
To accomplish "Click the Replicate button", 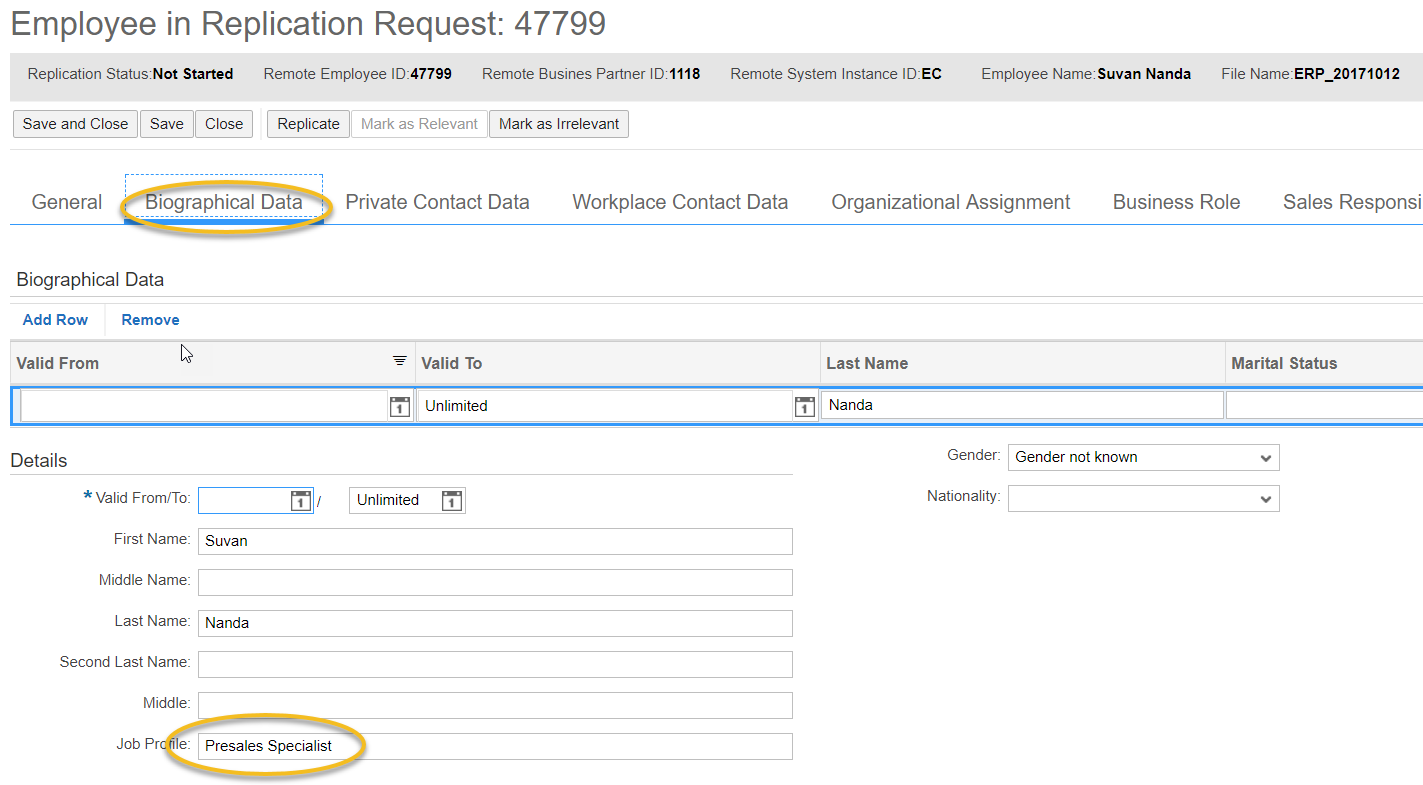I will click(x=307, y=123).
